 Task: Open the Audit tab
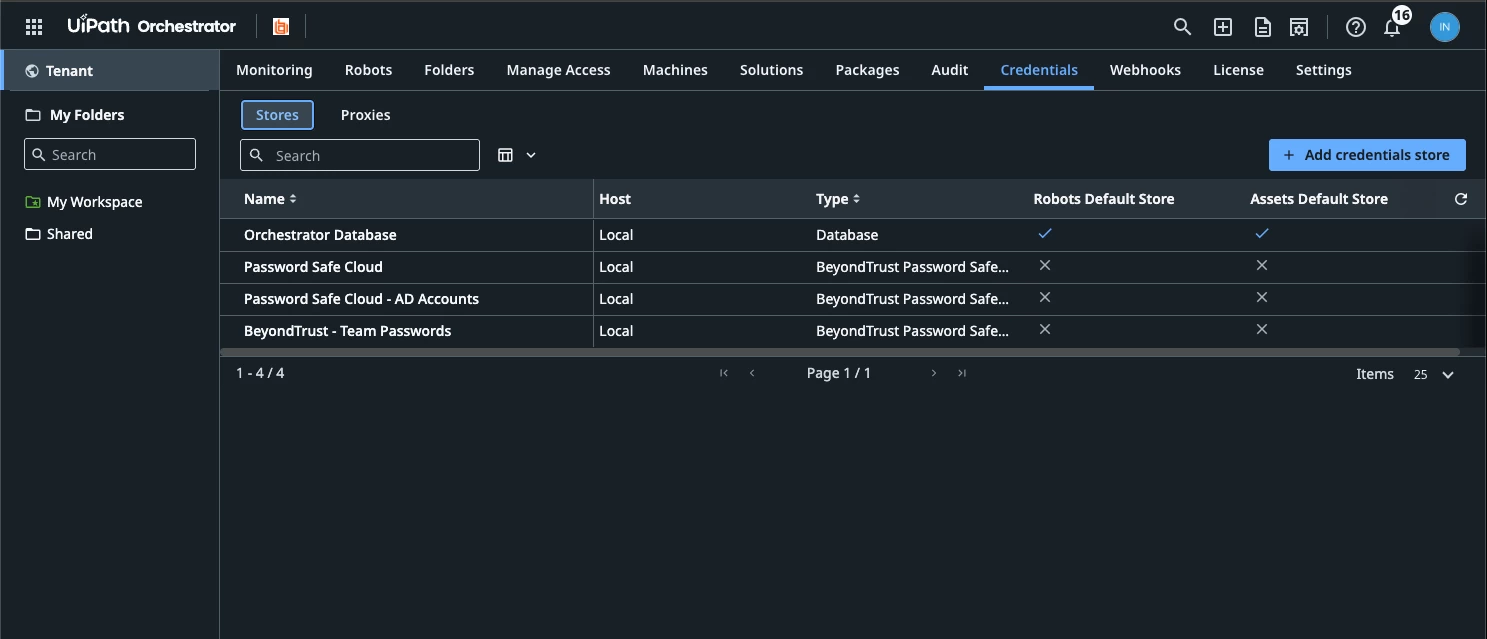949,70
